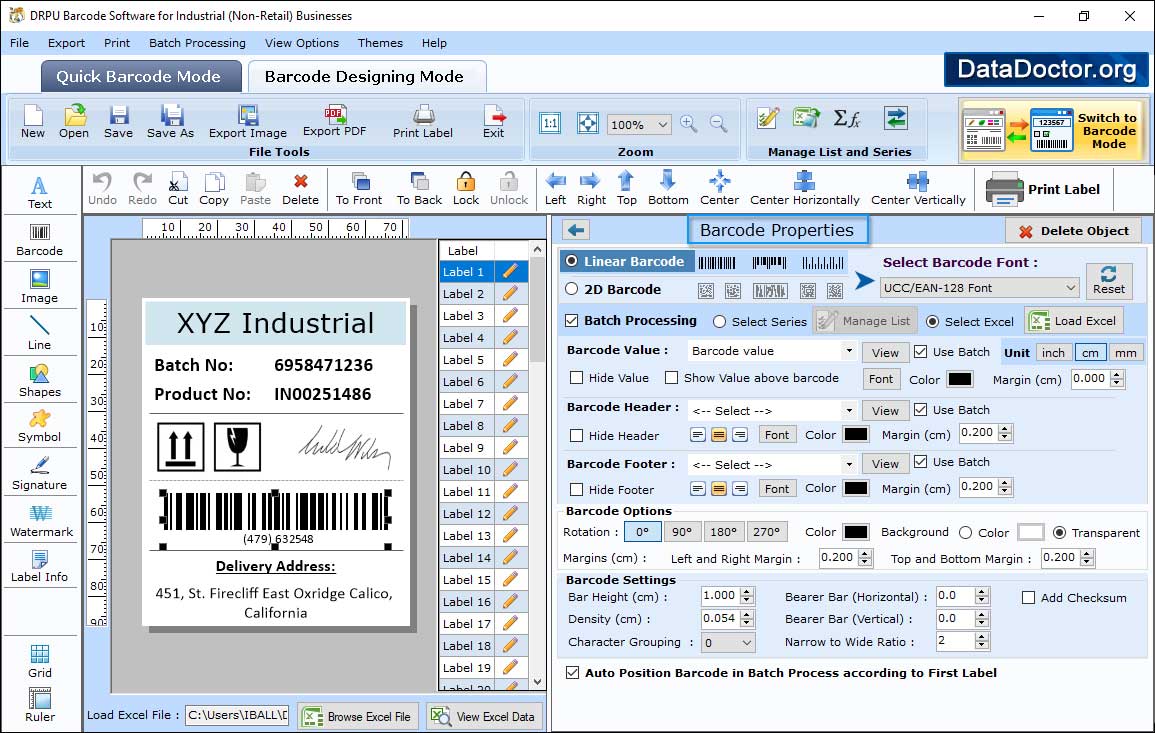Enable the Hide Header checkbox
This screenshot has height=733, width=1155.
pos(577,436)
